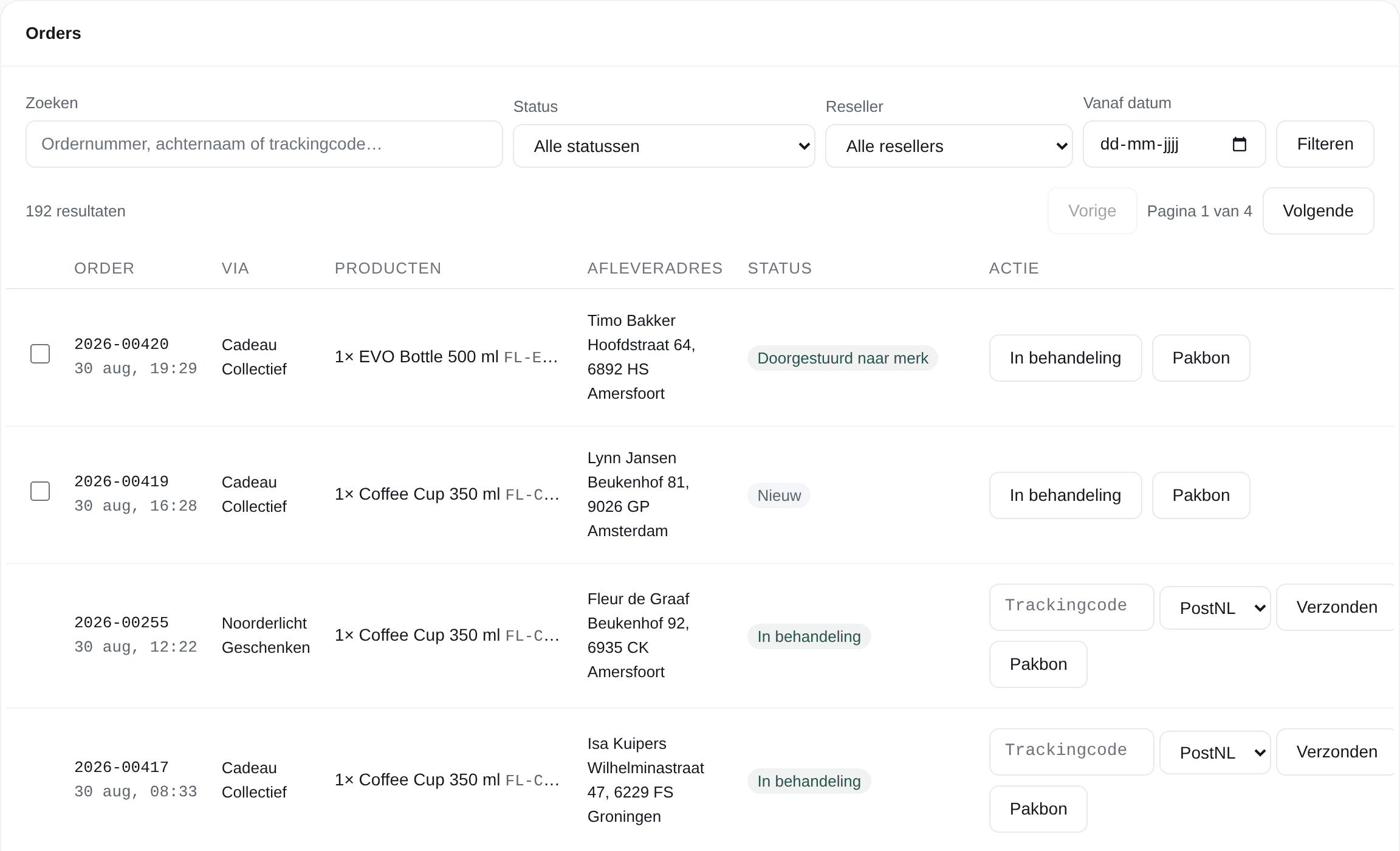The width and height of the screenshot is (1400, 851).
Task: Click order number 2026-00419
Action: click(x=122, y=481)
